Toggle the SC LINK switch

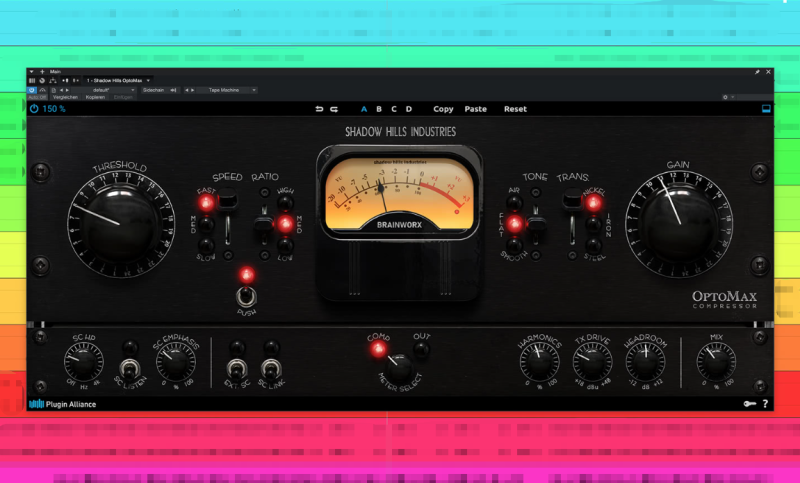tap(271, 368)
